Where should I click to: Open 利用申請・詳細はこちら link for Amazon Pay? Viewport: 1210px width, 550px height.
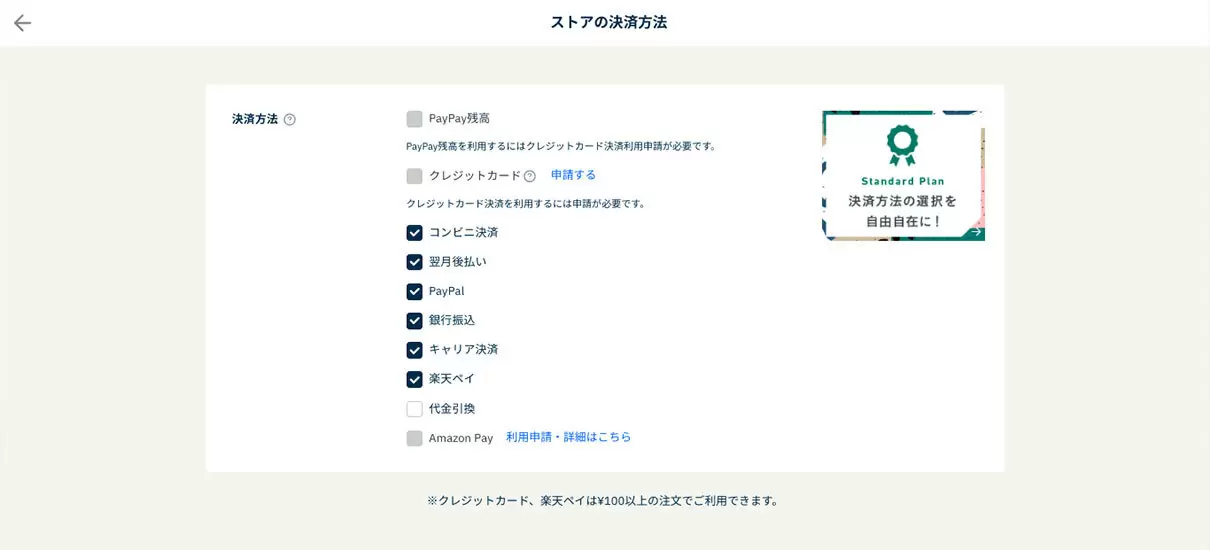pos(568,437)
